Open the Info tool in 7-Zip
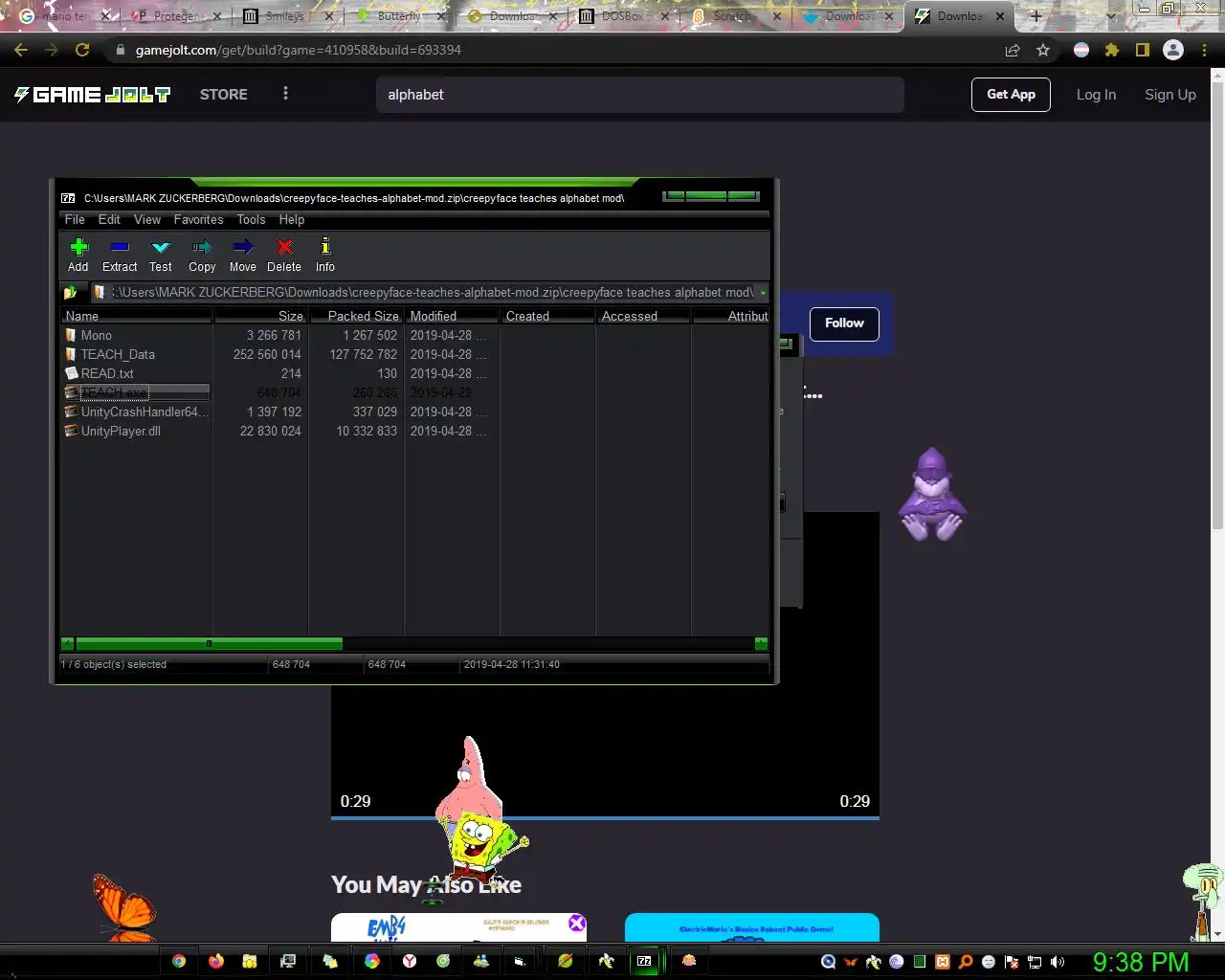The width and height of the screenshot is (1225, 980). point(325,255)
